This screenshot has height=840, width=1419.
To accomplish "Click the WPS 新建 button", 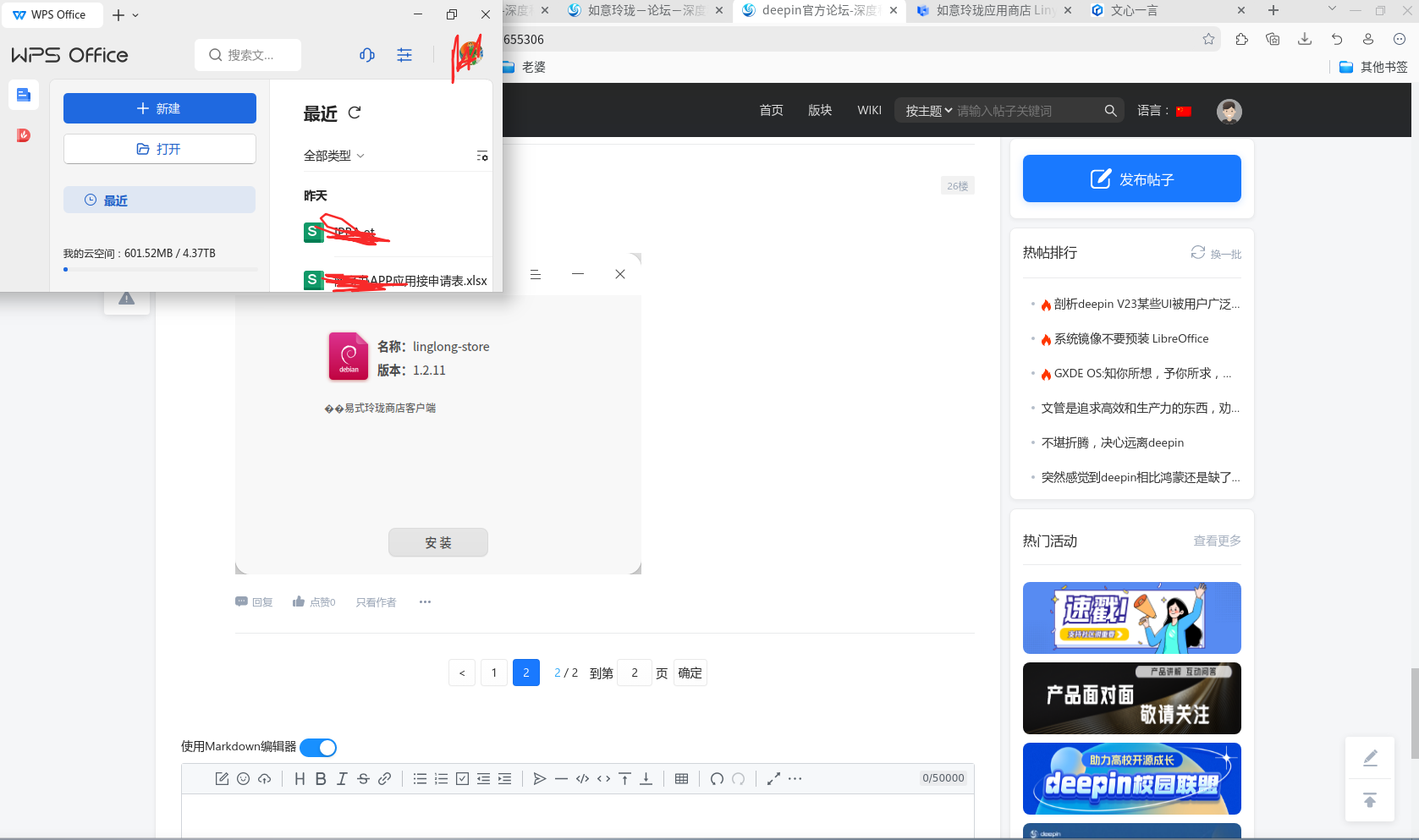I will click(x=160, y=108).
